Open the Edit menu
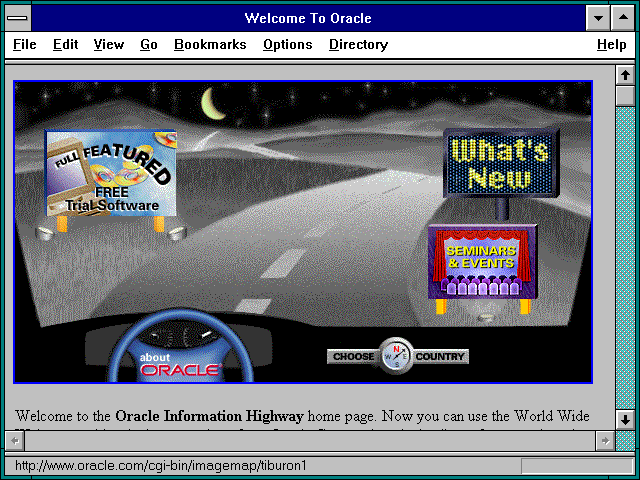This screenshot has width=640, height=480. (65, 44)
